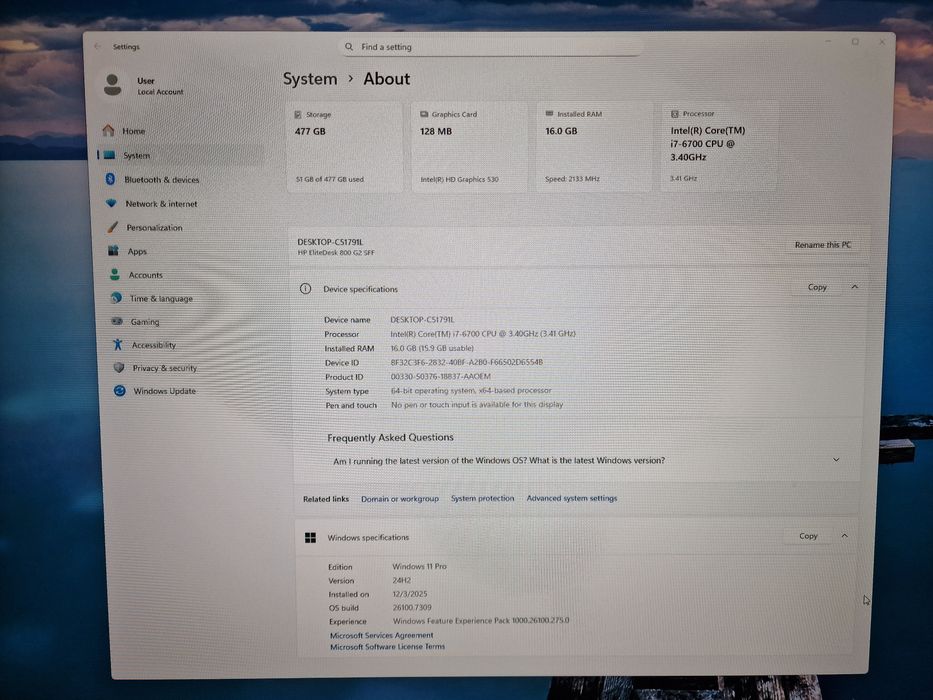Click the Installed RAM chip icon
This screenshot has height=700, width=933.
pos(549,113)
